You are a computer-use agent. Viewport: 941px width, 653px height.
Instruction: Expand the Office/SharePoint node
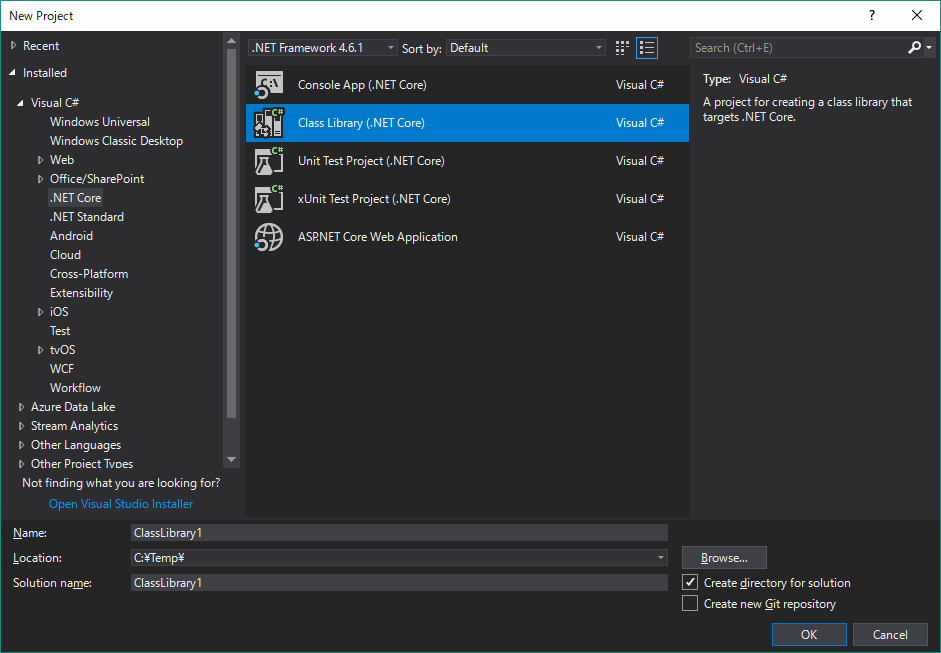coord(40,179)
